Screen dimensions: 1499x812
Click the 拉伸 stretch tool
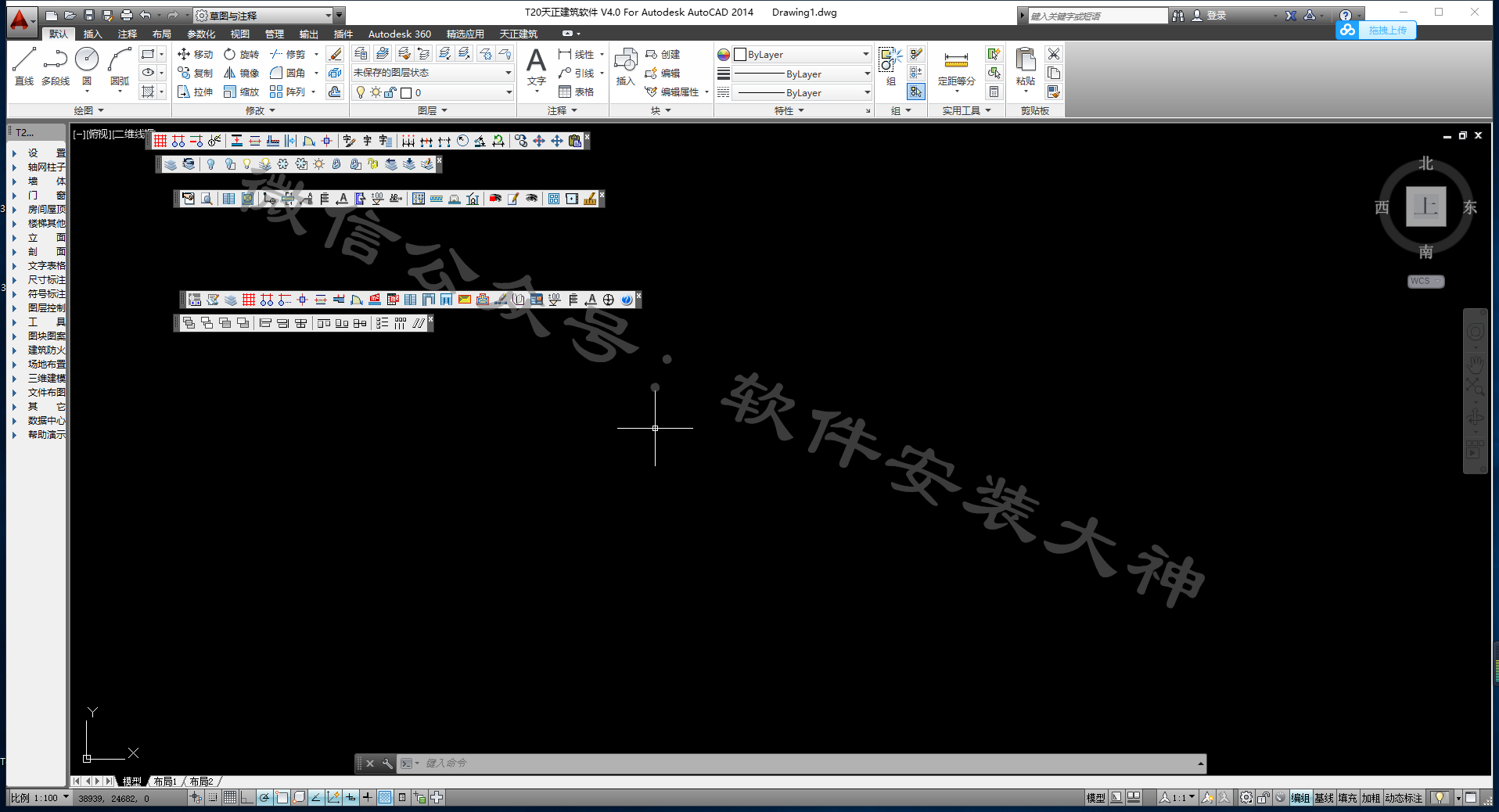click(x=196, y=92)
